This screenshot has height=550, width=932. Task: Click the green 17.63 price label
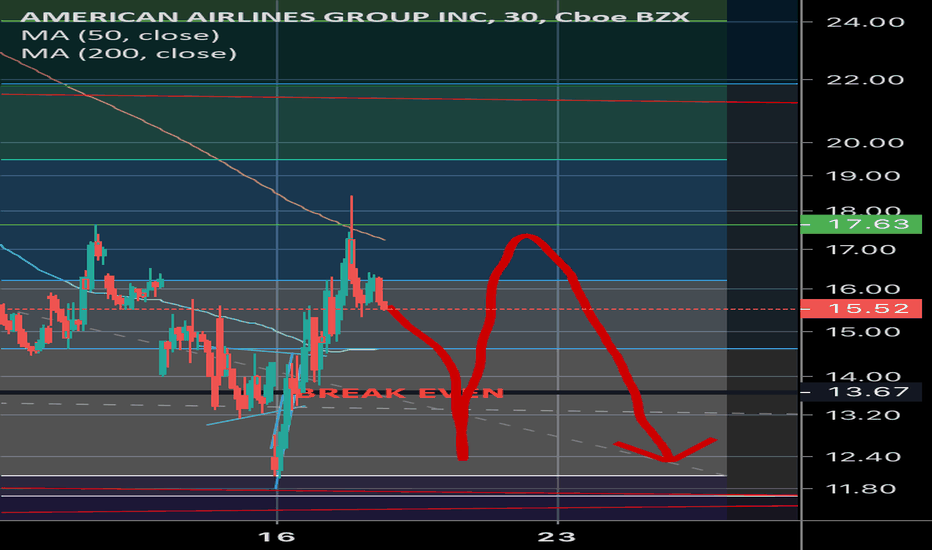click(x=861, y=224)
